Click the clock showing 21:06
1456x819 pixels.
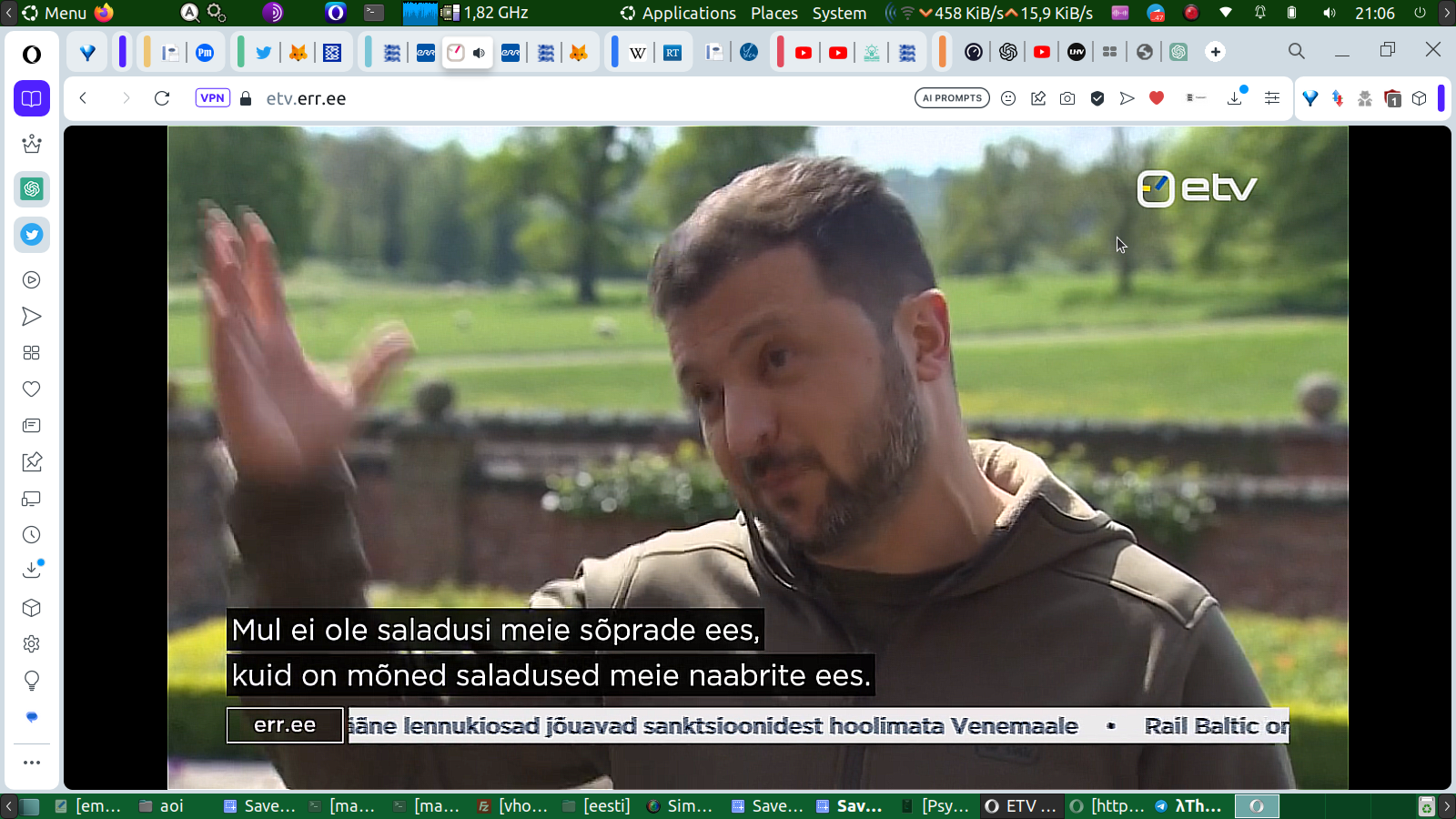1375,13
